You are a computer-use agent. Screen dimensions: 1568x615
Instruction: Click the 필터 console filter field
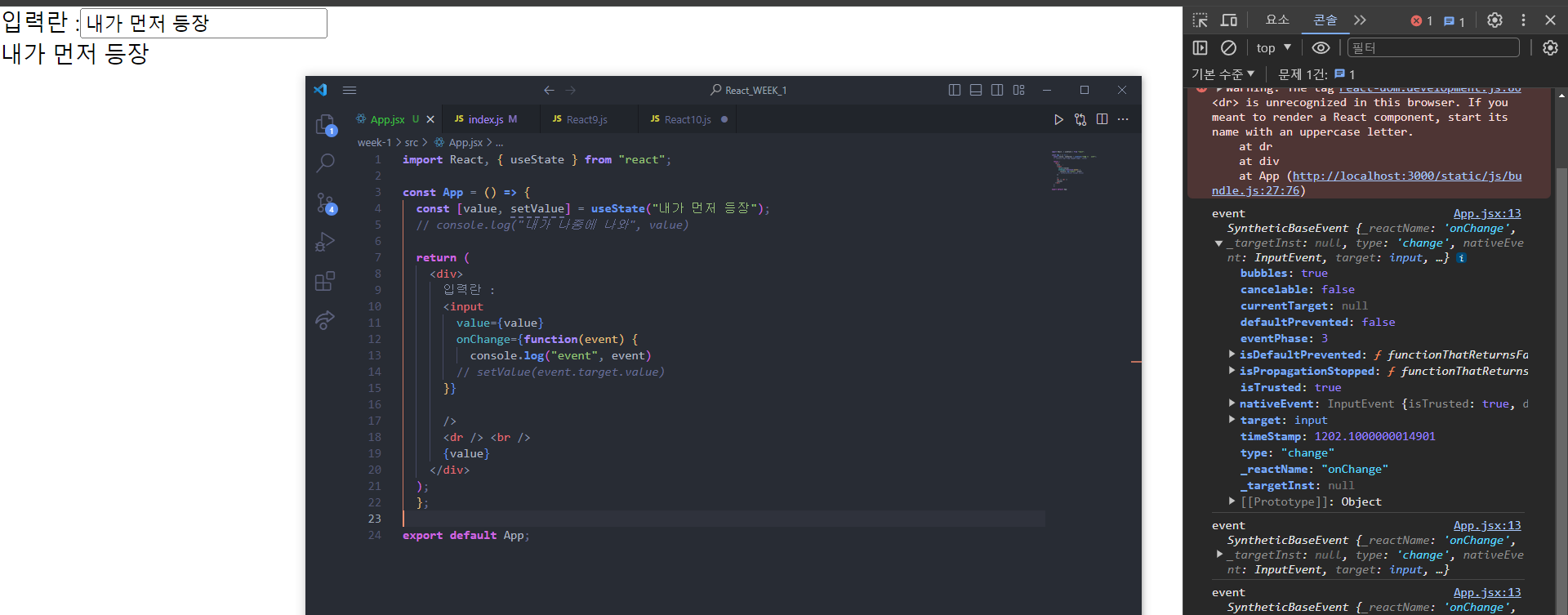(1433, 48)
